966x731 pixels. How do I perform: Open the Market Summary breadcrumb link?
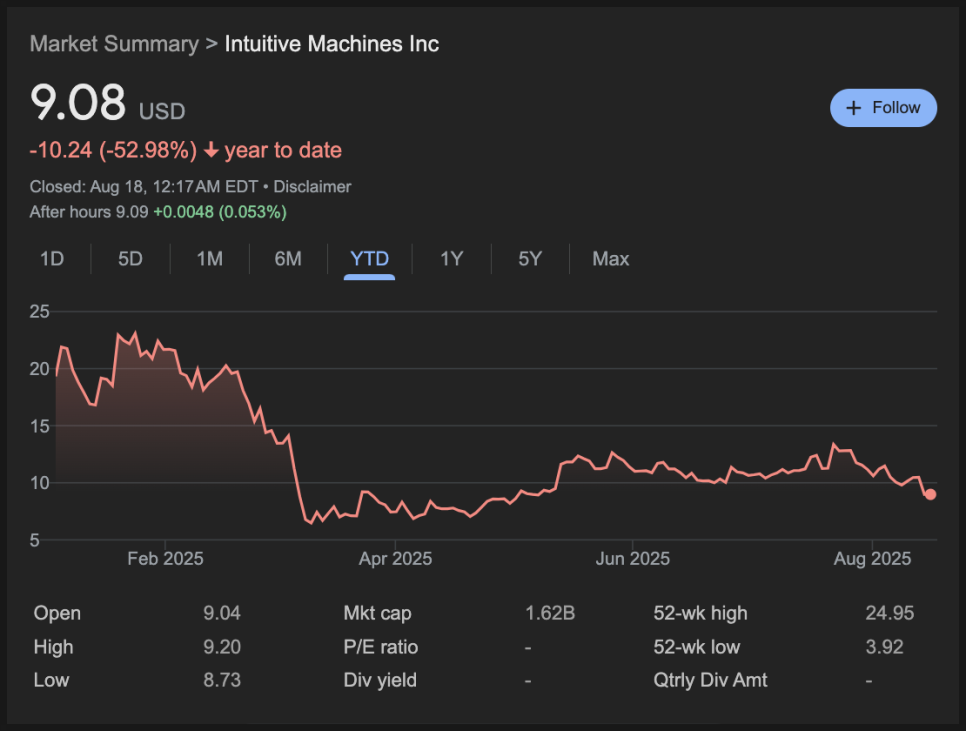(114, 44)
